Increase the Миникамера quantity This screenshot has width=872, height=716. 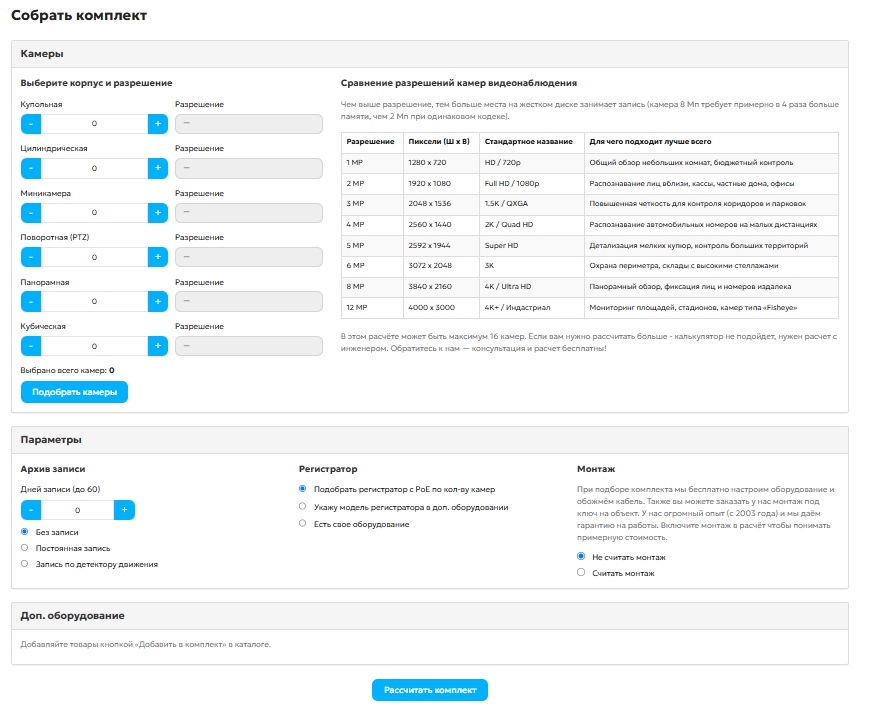(x=158, y=213)
